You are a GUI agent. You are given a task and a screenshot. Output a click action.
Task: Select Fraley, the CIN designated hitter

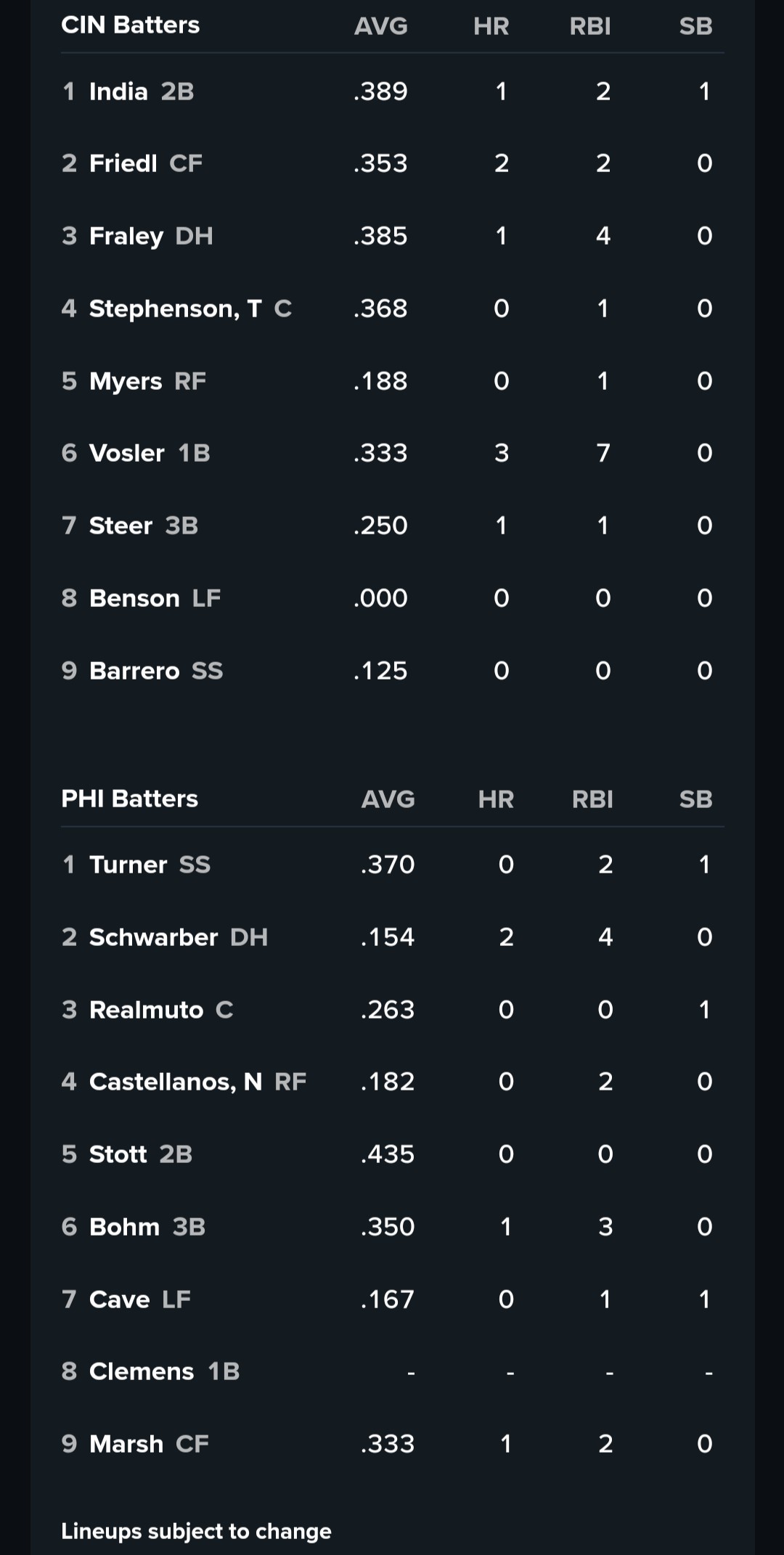pyautogui.click(x=126, y=236)
